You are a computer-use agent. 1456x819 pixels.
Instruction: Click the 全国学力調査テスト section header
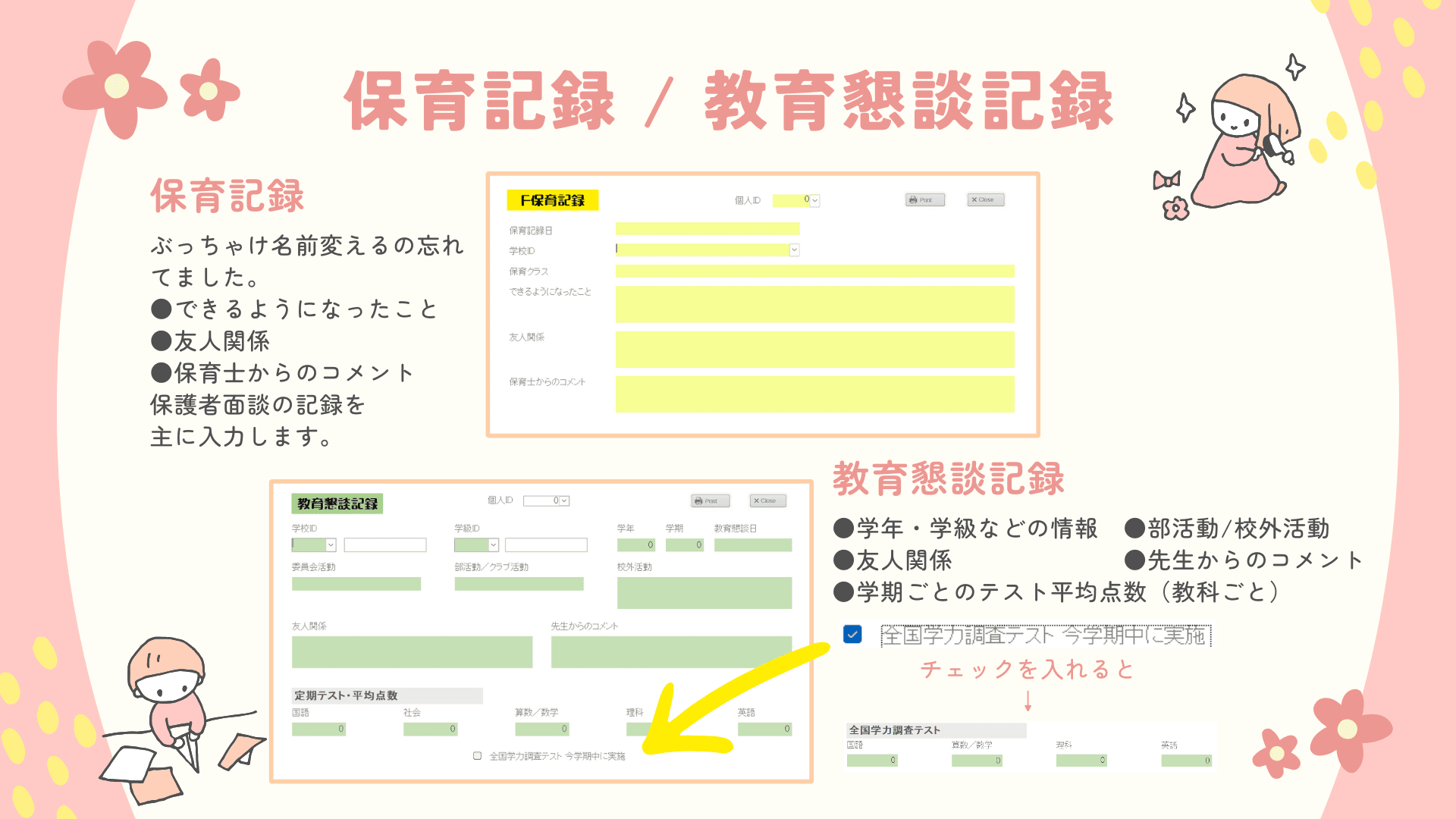coord(936,730)
